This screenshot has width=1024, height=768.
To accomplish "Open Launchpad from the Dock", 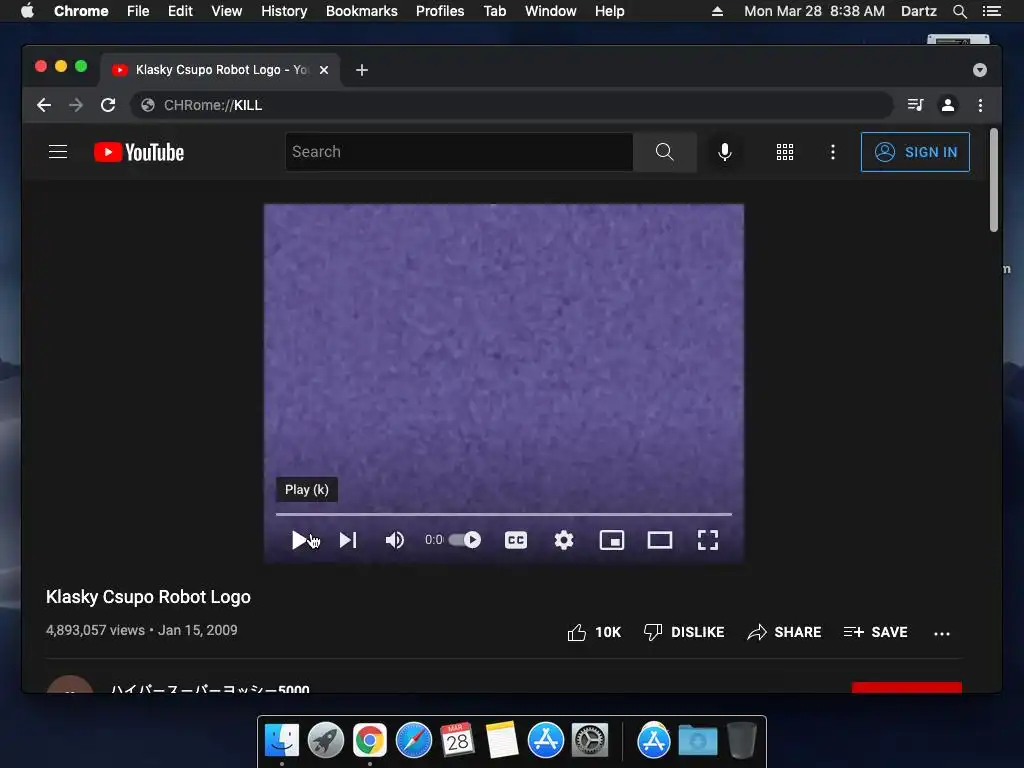I will (326, 741).
